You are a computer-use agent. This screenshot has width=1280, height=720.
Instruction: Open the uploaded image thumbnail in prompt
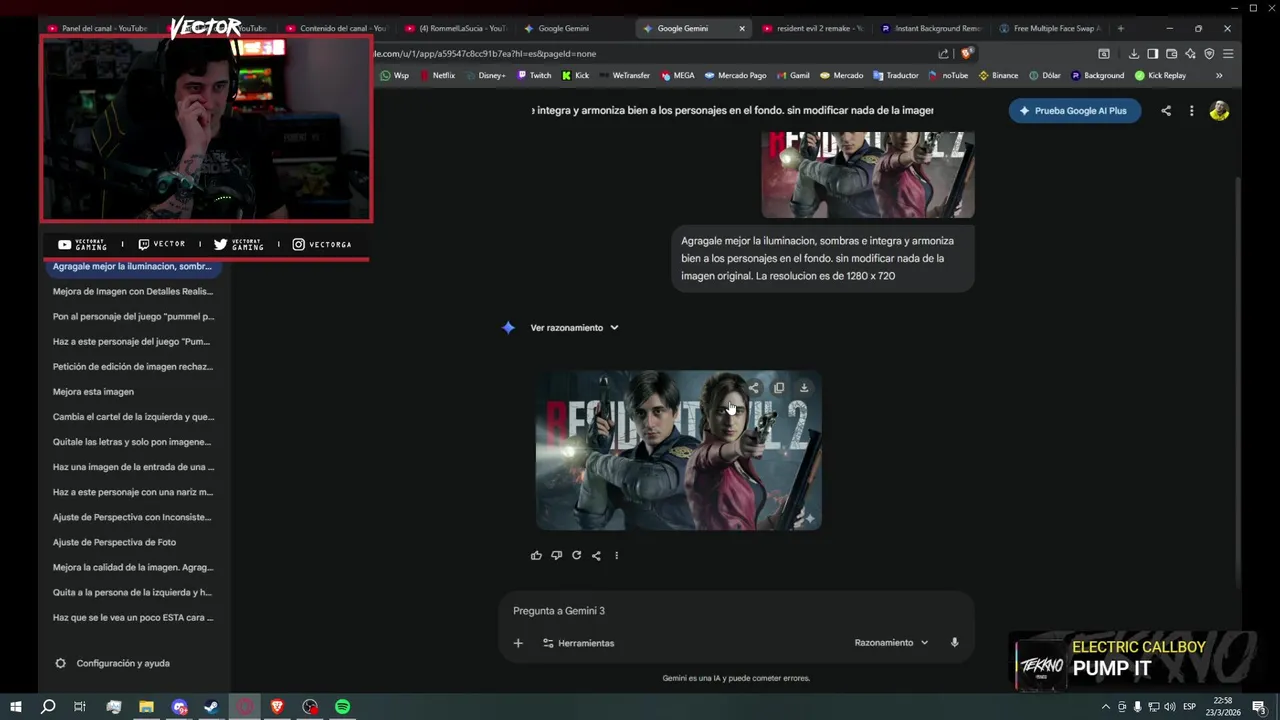tap(867, 175)
